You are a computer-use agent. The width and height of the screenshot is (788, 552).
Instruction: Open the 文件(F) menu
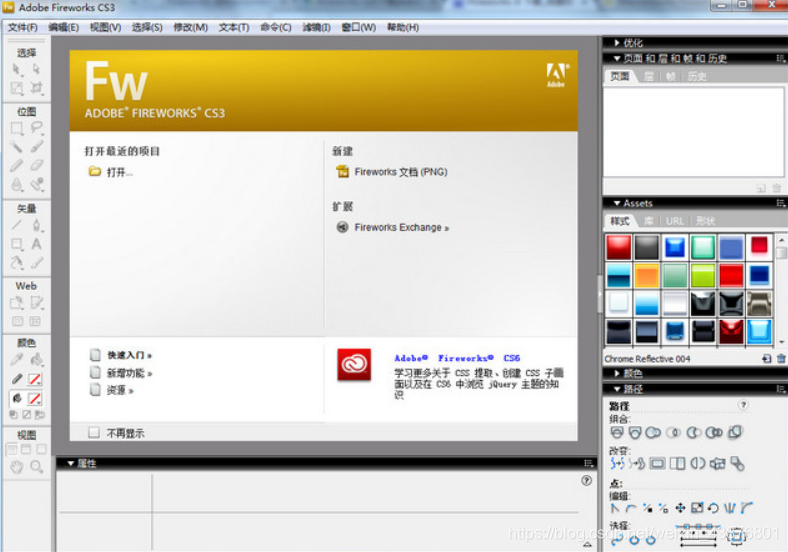tap(22, 27)
